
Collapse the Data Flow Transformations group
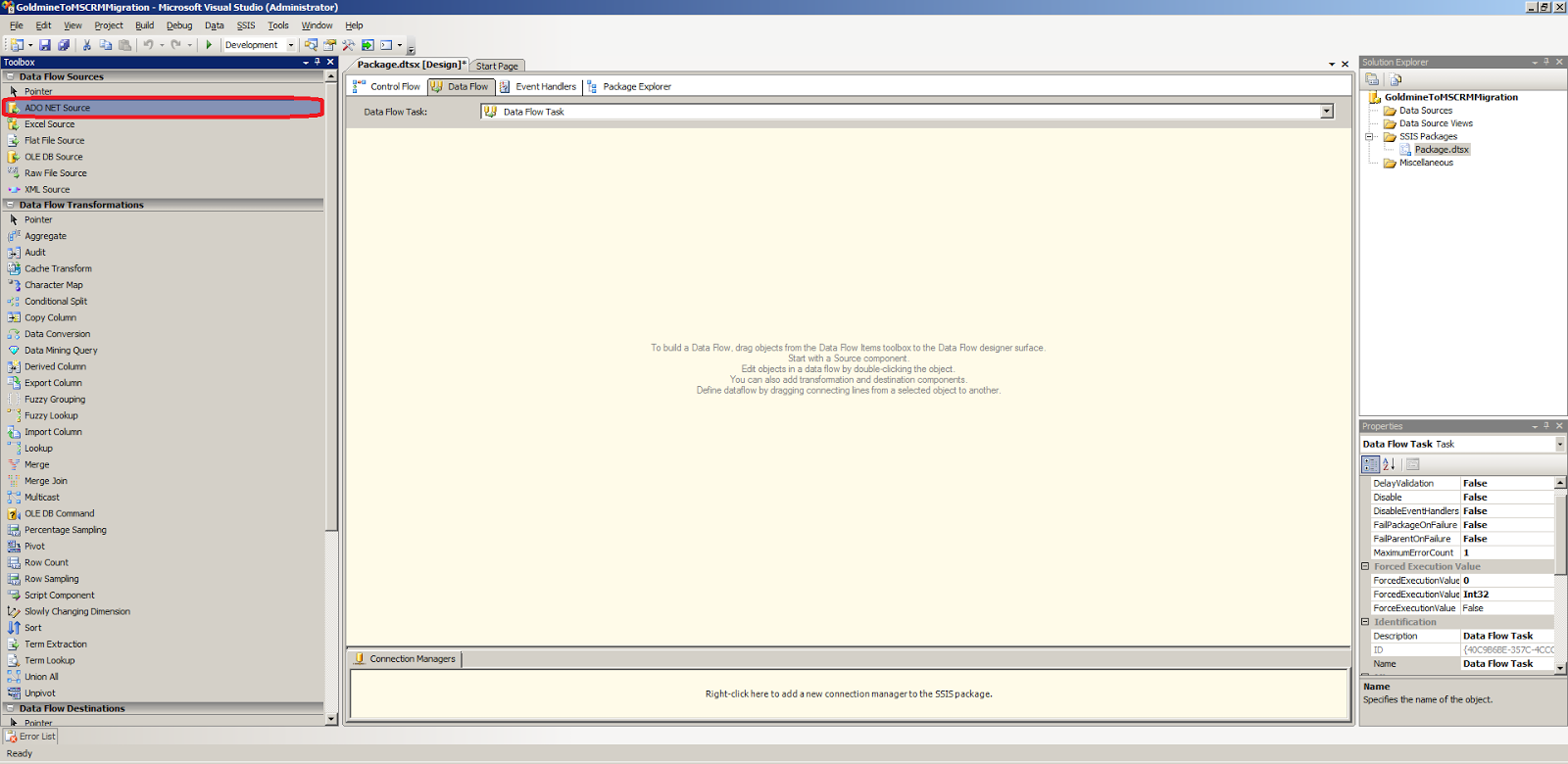click(x=10, y=205)
